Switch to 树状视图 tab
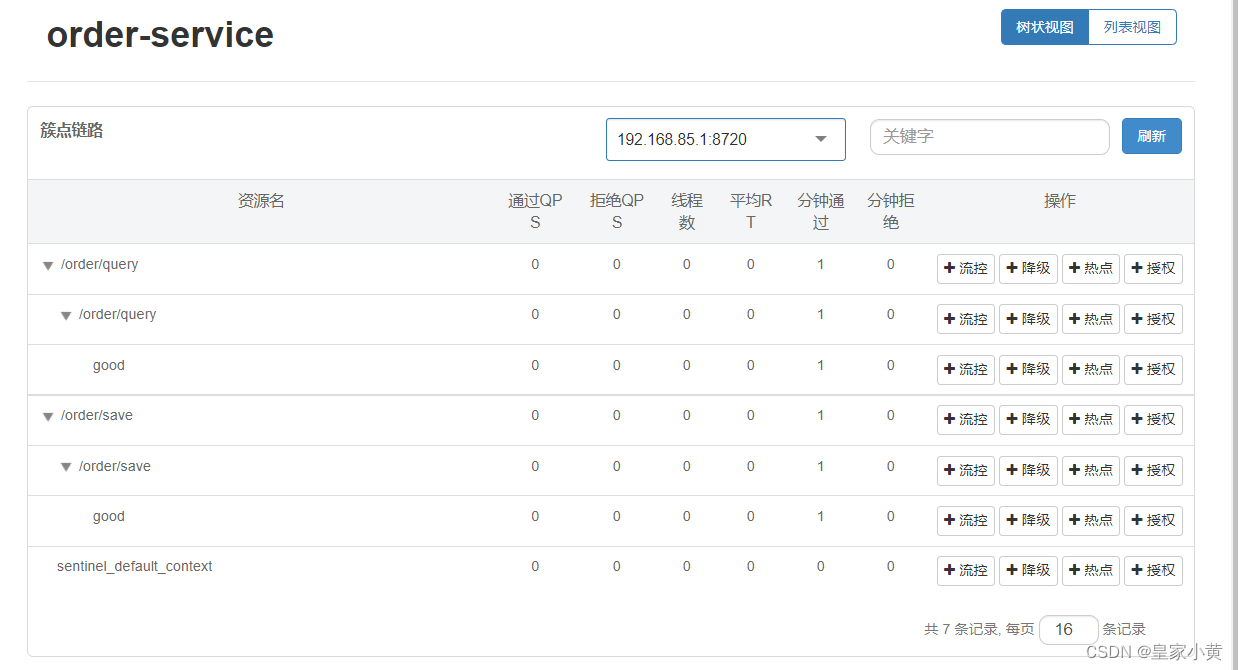This screenshot has height=670, width=1238. point(1045,27)
